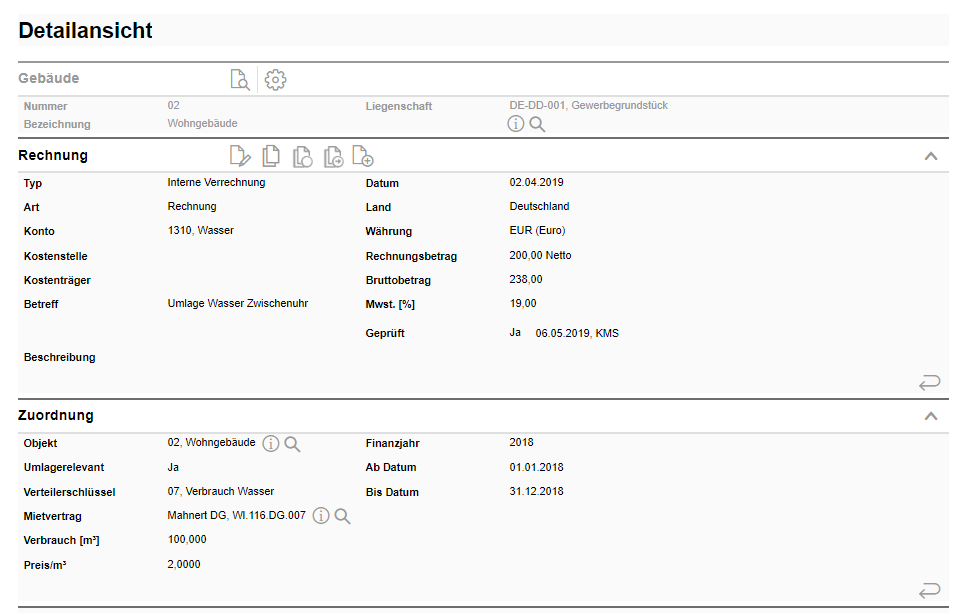
Task: Show info for Mietvertrag Mahnert DG
Action: point(321,516)
